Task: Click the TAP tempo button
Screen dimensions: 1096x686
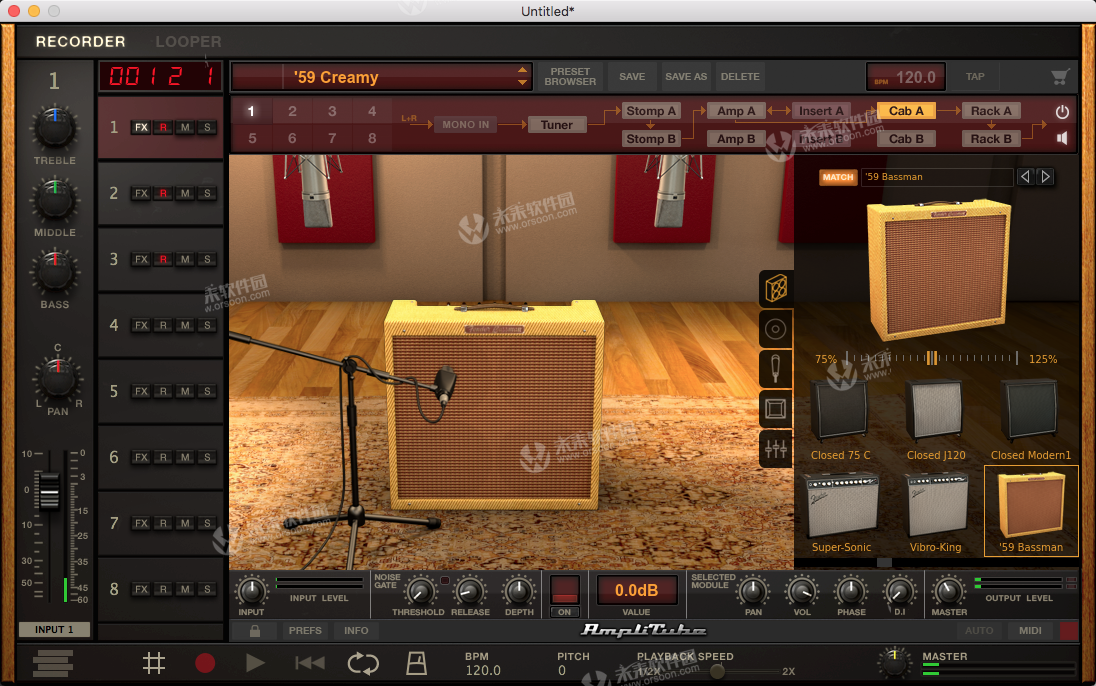Action: (x=975, y=77)
